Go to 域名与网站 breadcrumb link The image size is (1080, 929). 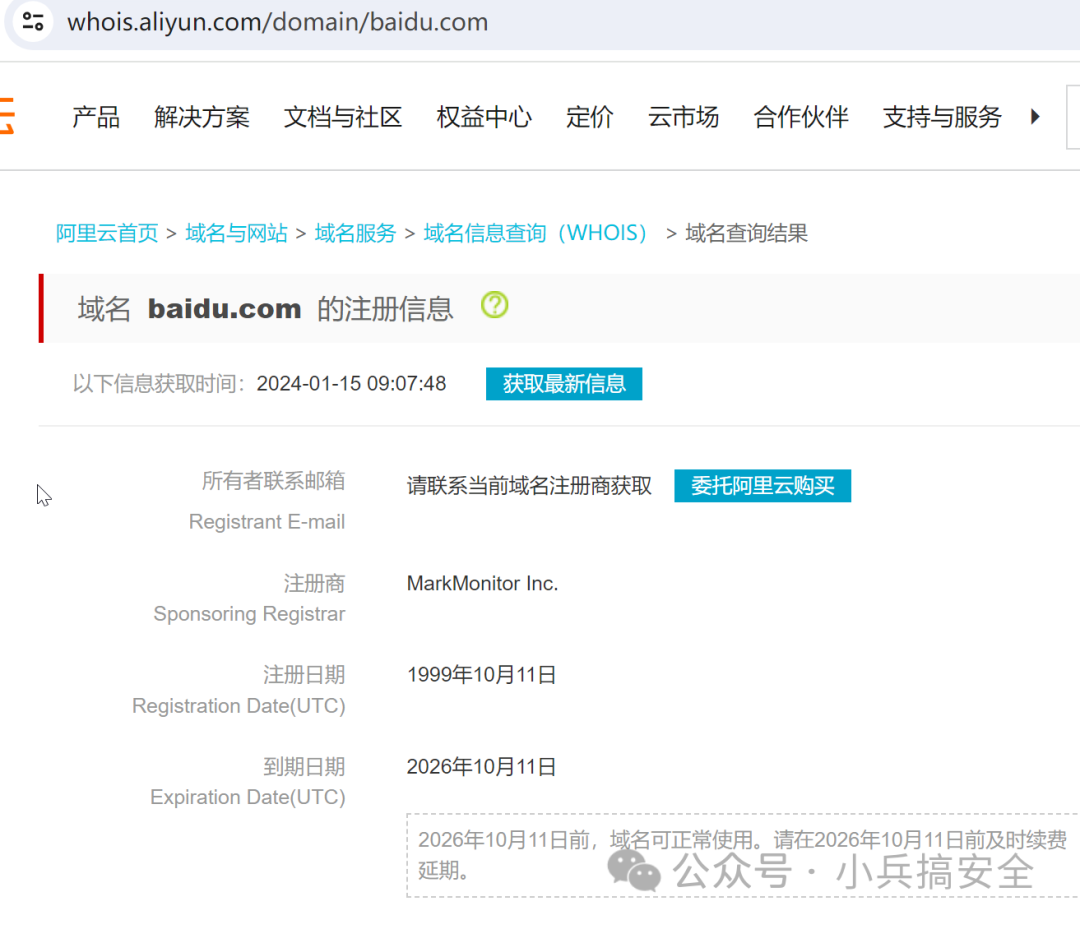click(x=236, y=233)
